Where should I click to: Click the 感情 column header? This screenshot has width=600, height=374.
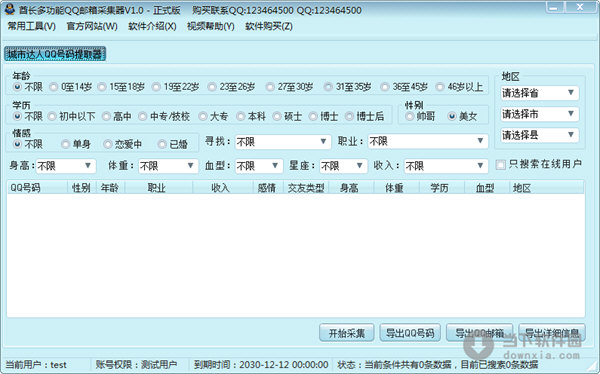(267, 188)
